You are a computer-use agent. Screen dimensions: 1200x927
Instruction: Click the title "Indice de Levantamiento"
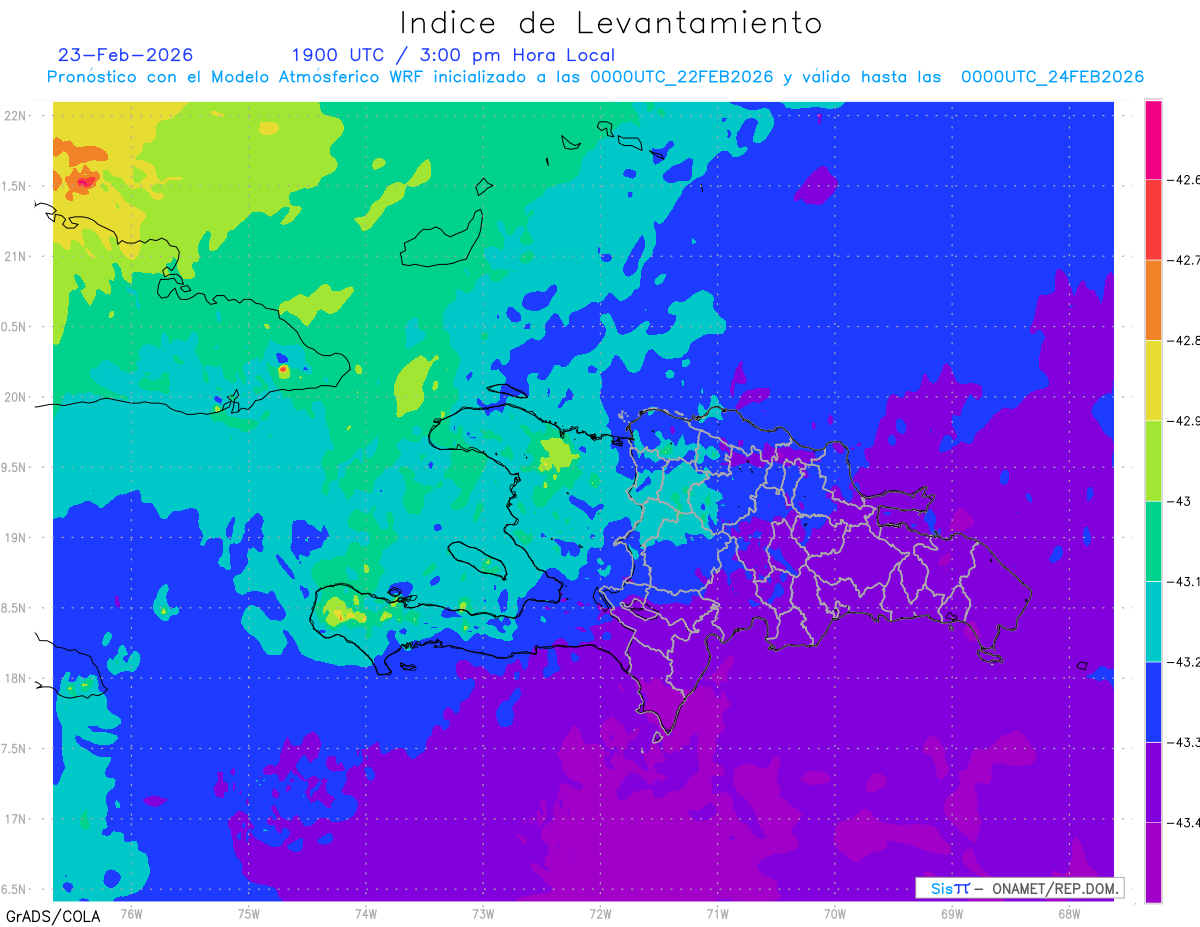611,23
